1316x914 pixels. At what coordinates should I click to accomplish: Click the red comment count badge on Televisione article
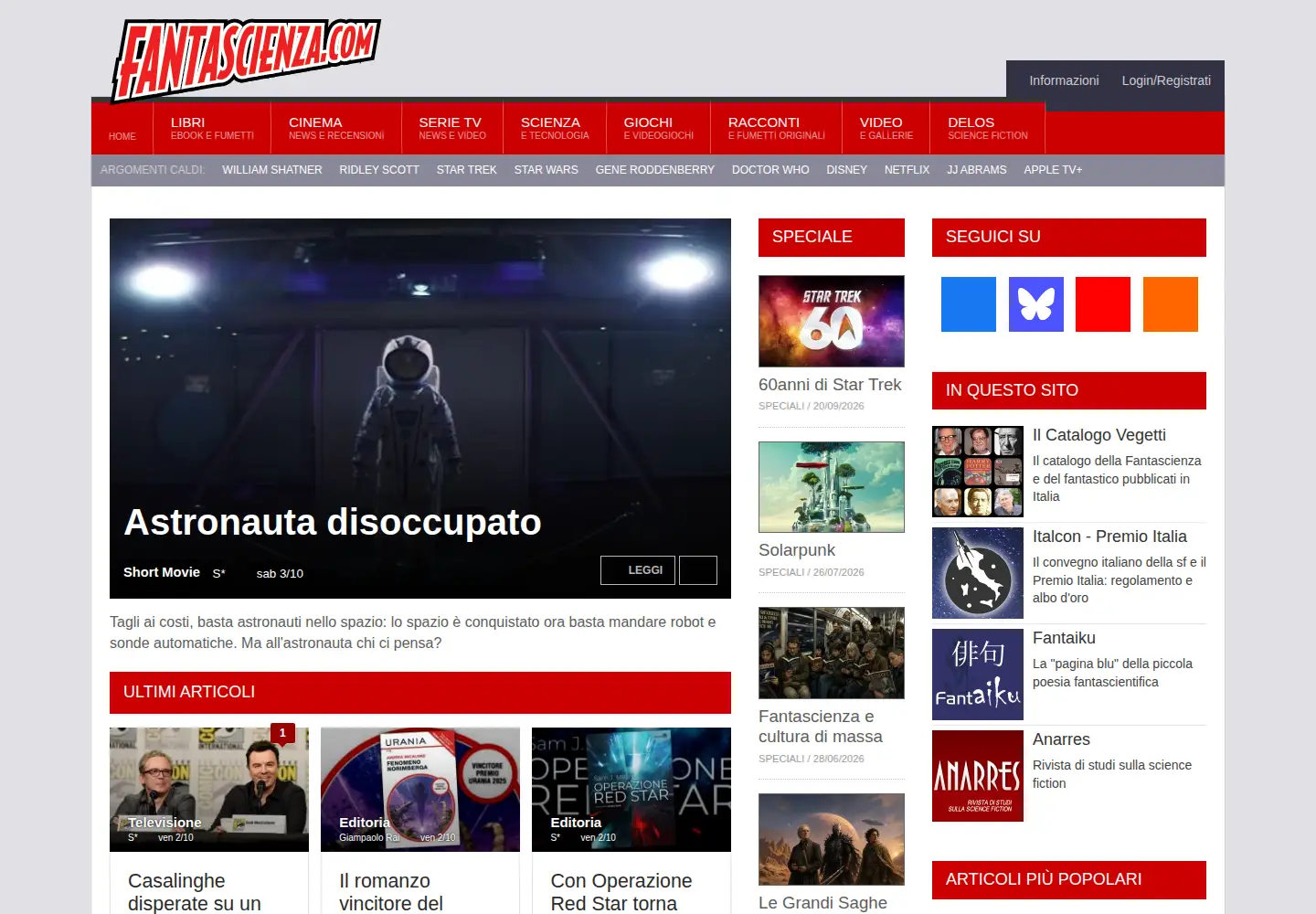pos(282,733)
